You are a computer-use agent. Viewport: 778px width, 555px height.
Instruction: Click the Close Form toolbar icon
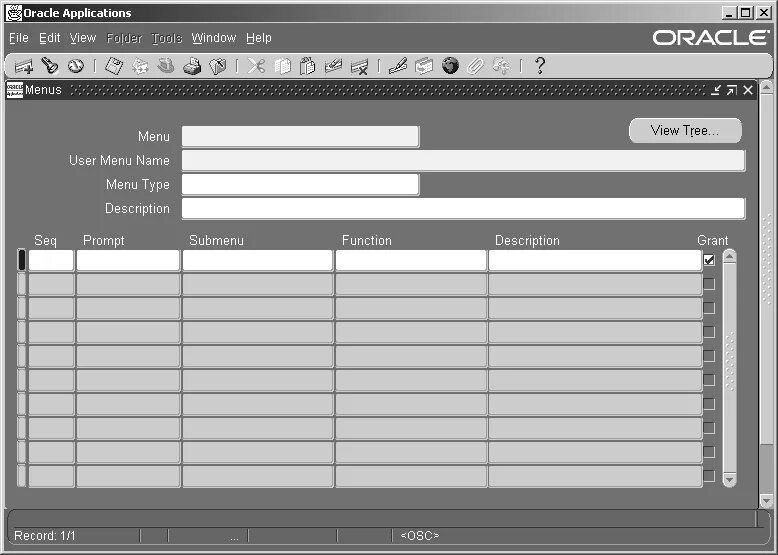tap(218, 65)
